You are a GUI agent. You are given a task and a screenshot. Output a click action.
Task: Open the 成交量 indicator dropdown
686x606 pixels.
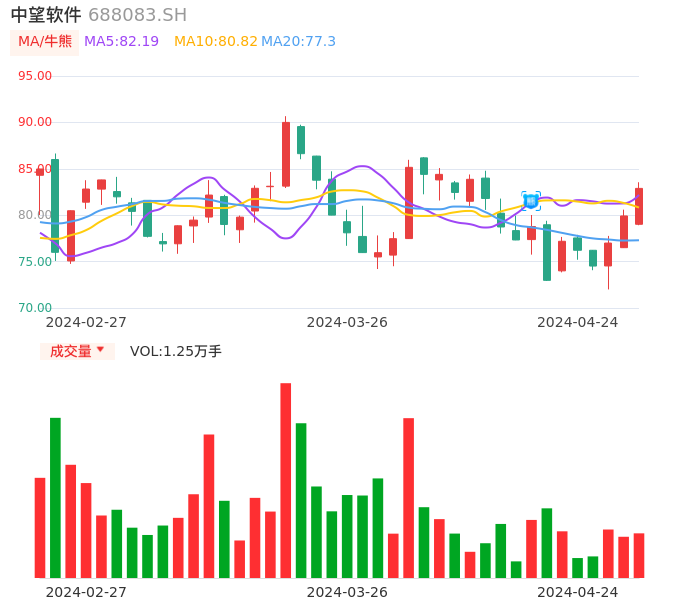(x=77, y=351)
